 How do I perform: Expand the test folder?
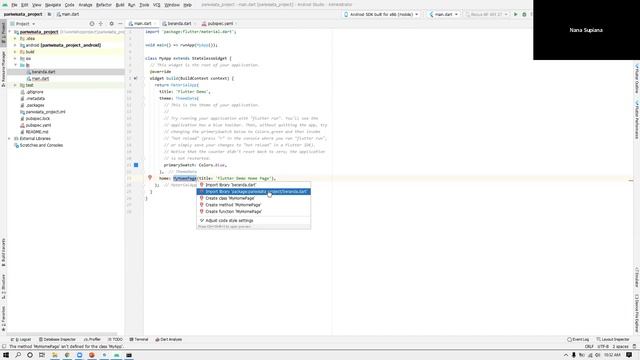pyautogui.click(x=16, y=85)
